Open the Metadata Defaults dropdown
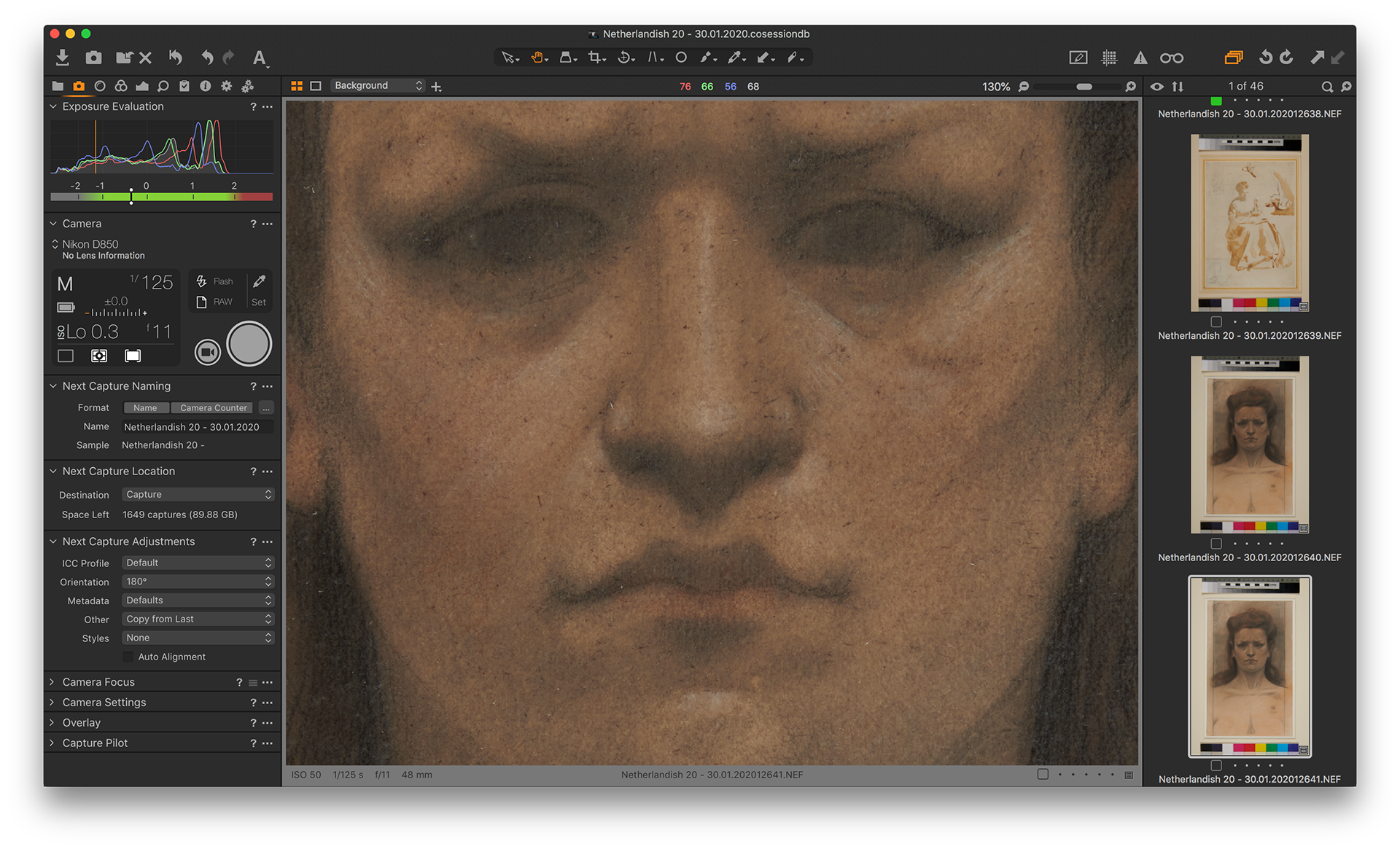This screenshot has height=849, width=1400. coord(198,600)
